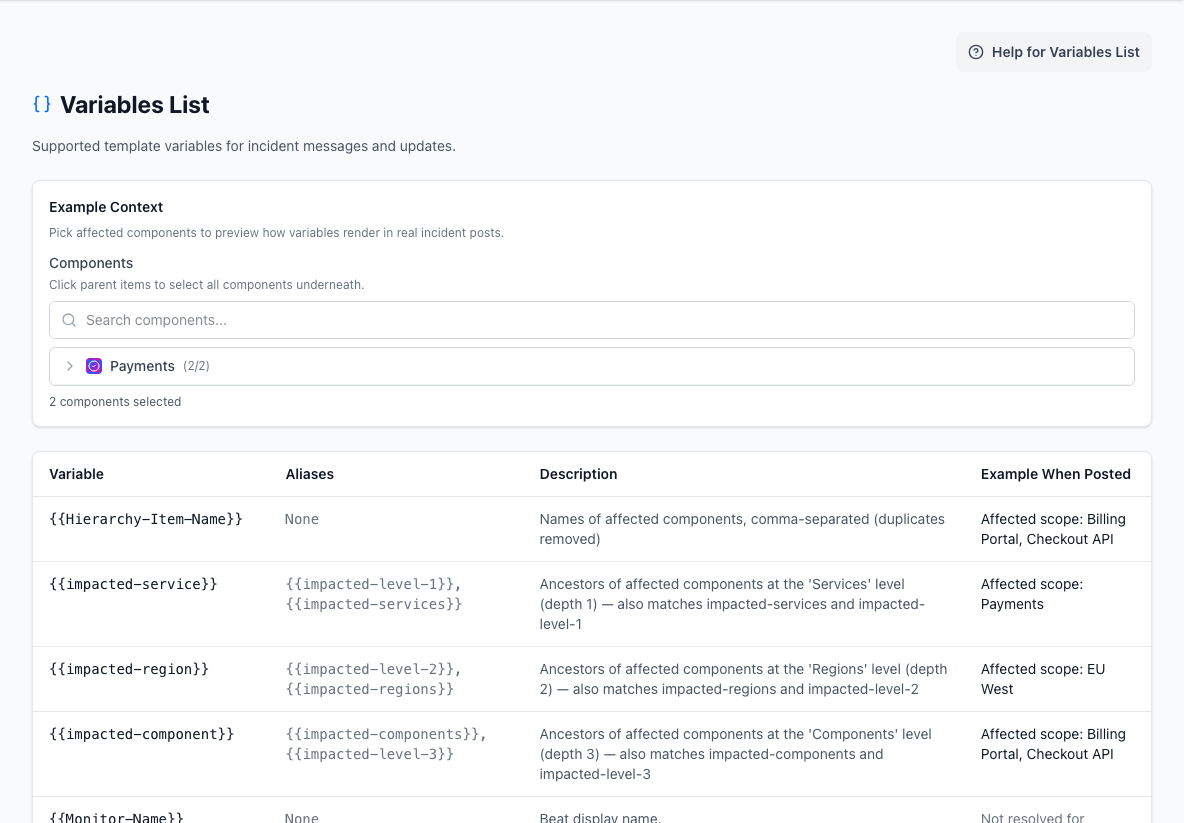Click the 'Affected scope: EU West' example
Viewport: 1184px width, 823px height.
(1043, 679)
